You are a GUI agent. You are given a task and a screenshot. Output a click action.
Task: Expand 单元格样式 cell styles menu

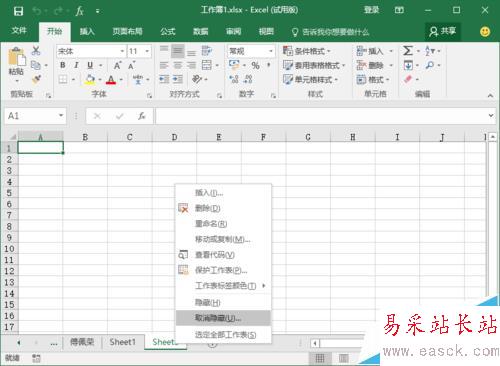point(310,80)
